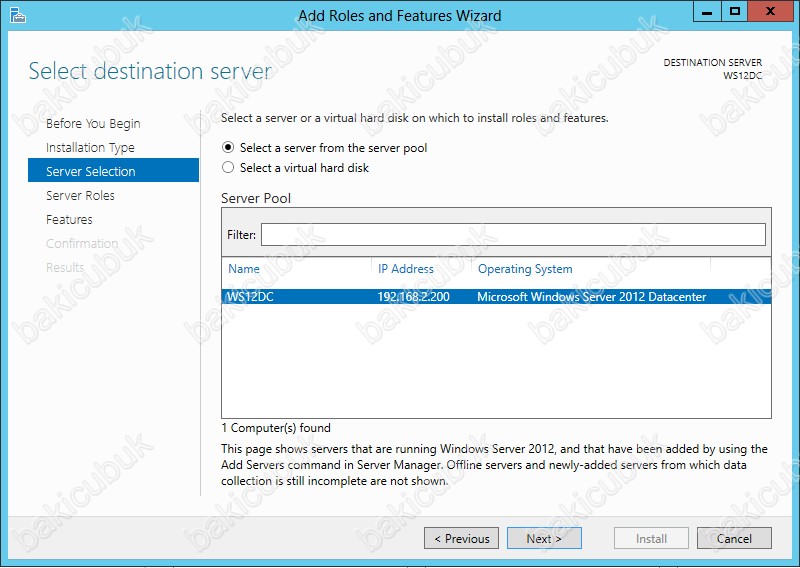
Task: Sort the server pool by Name column
Action: (244, 269)
